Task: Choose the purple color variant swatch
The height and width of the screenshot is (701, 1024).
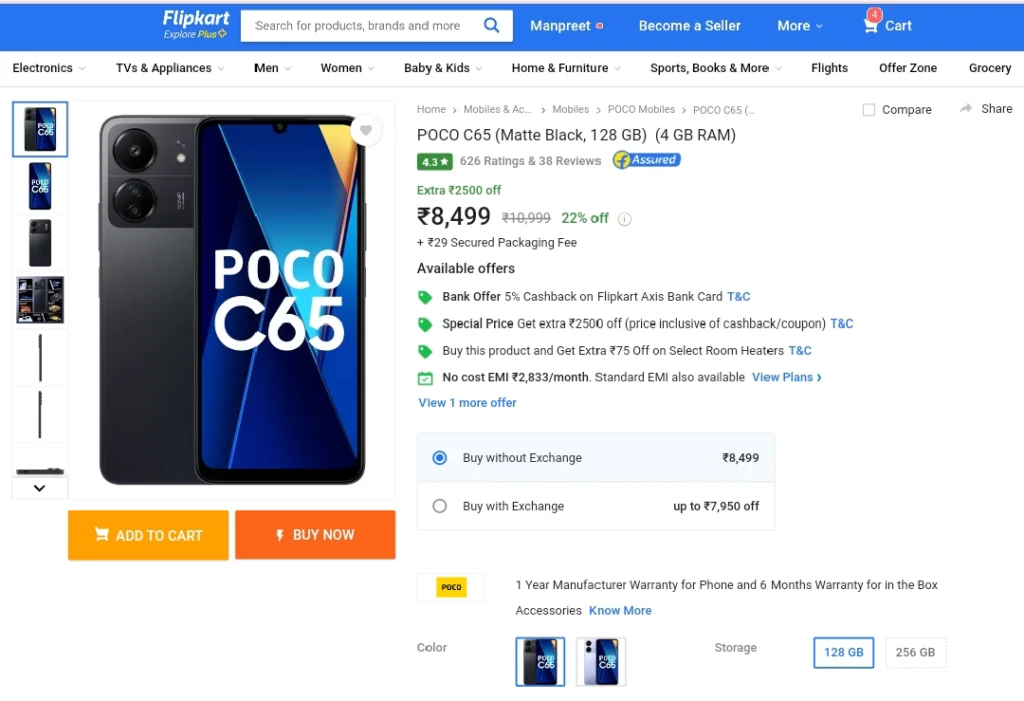Action: point(601,662)
